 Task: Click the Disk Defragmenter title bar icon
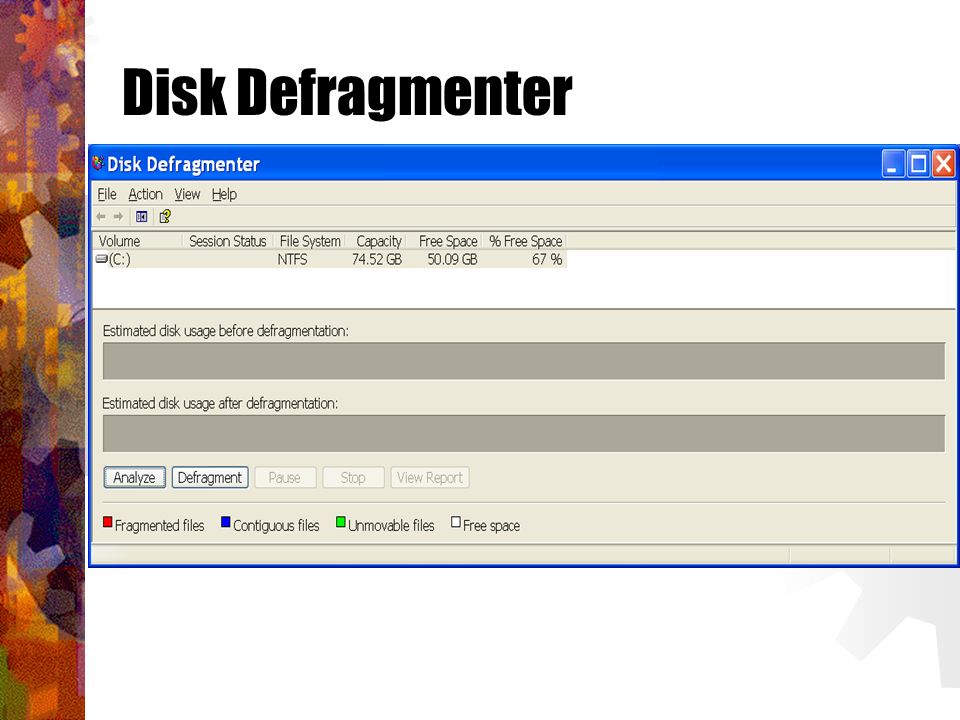click(x=98, y=163)
